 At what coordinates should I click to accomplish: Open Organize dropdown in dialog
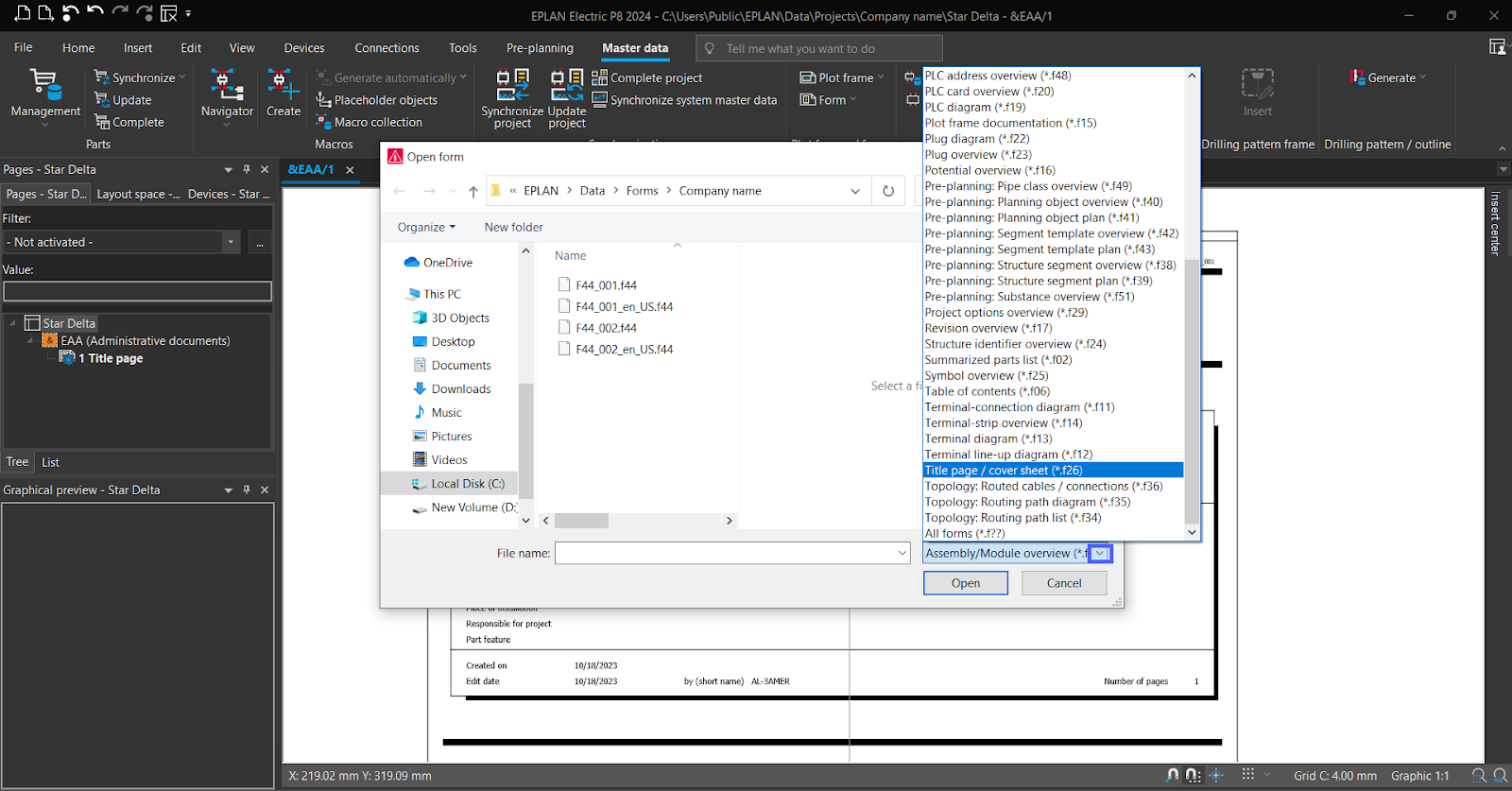(x=426, y=227)
